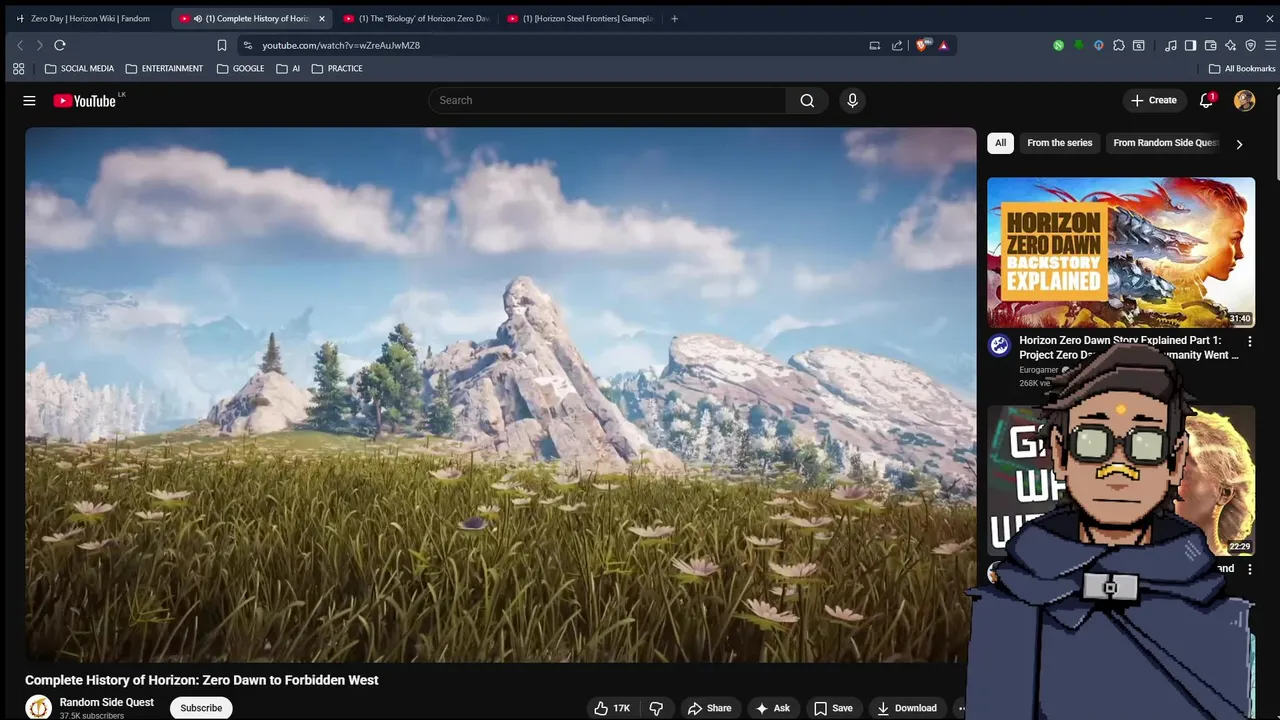This screenshot has height=720, width=1280.
Task: Subscribe to Random Side Quest
Action: [201, 708]
